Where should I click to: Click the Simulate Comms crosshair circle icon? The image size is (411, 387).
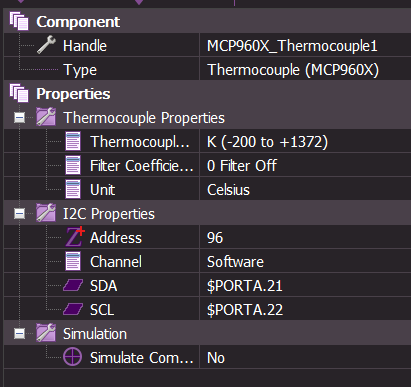point(72,357)
